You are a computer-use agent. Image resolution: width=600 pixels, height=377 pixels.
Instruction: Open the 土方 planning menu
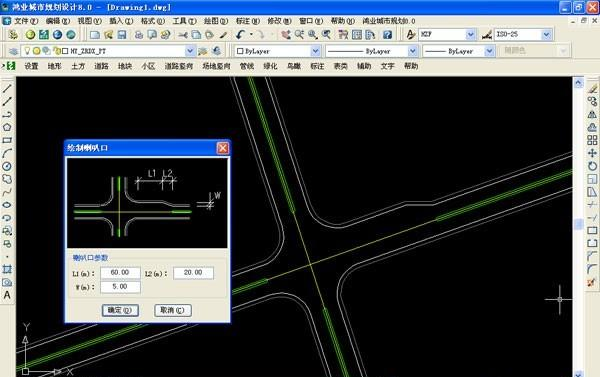click(x=78, y=66)
